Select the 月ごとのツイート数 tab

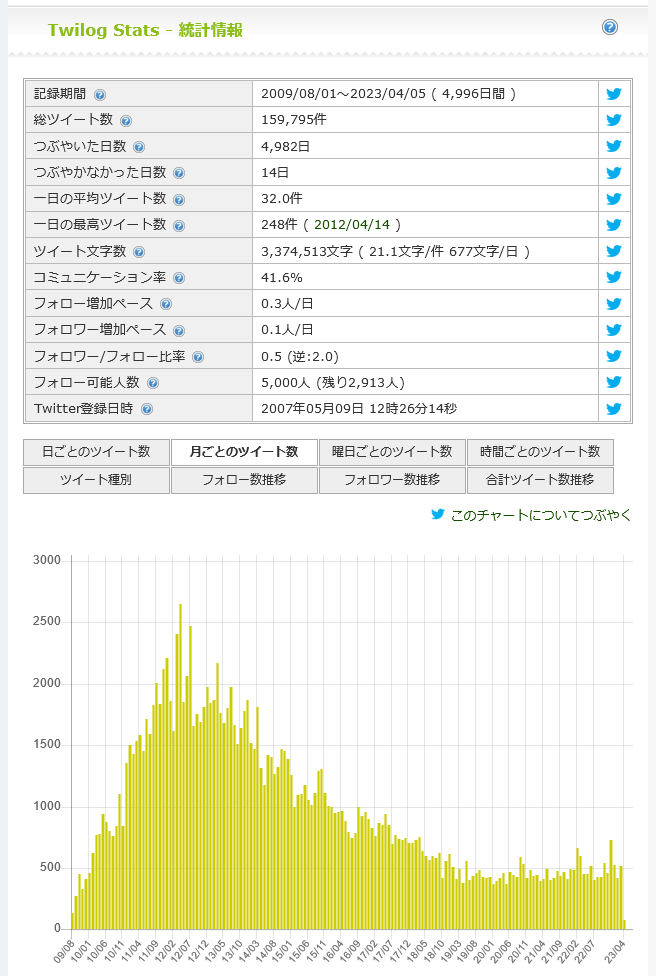point(244,452)
